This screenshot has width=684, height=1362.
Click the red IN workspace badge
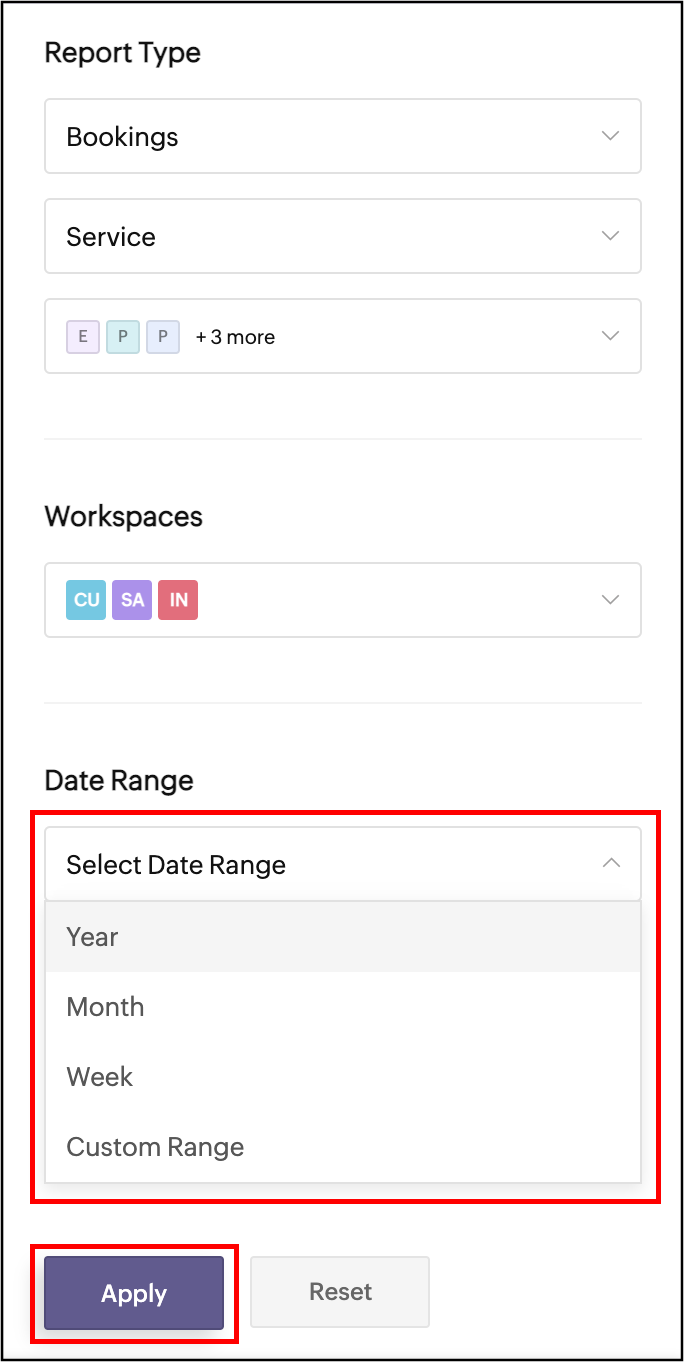[x=178, y=600]
